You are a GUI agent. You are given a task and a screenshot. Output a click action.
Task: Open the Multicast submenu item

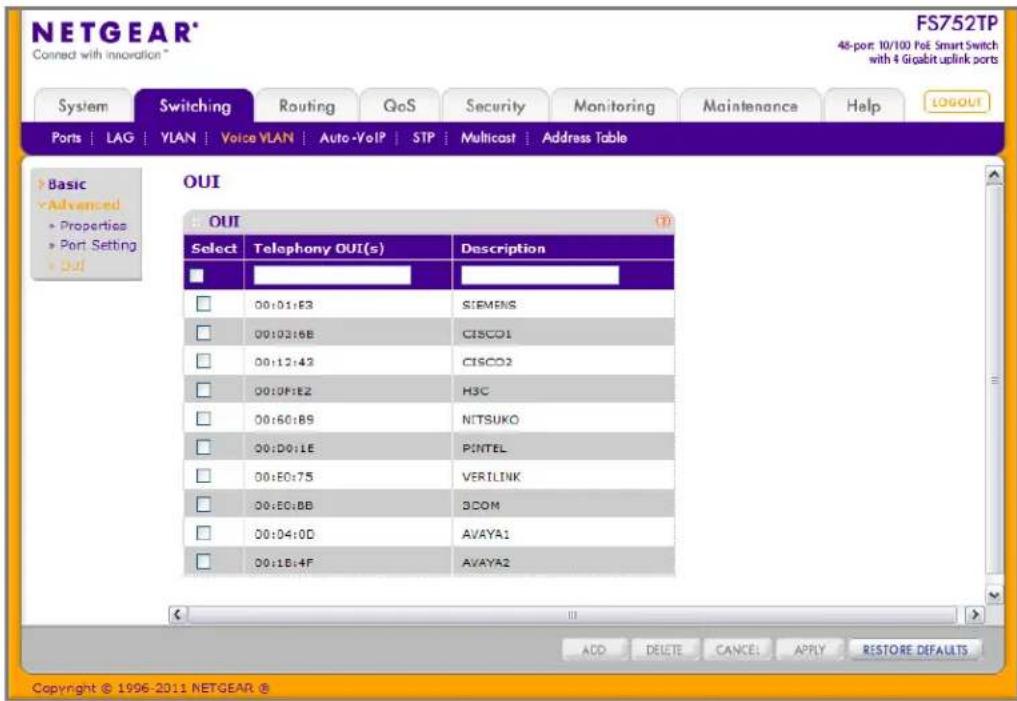(488, 137)
